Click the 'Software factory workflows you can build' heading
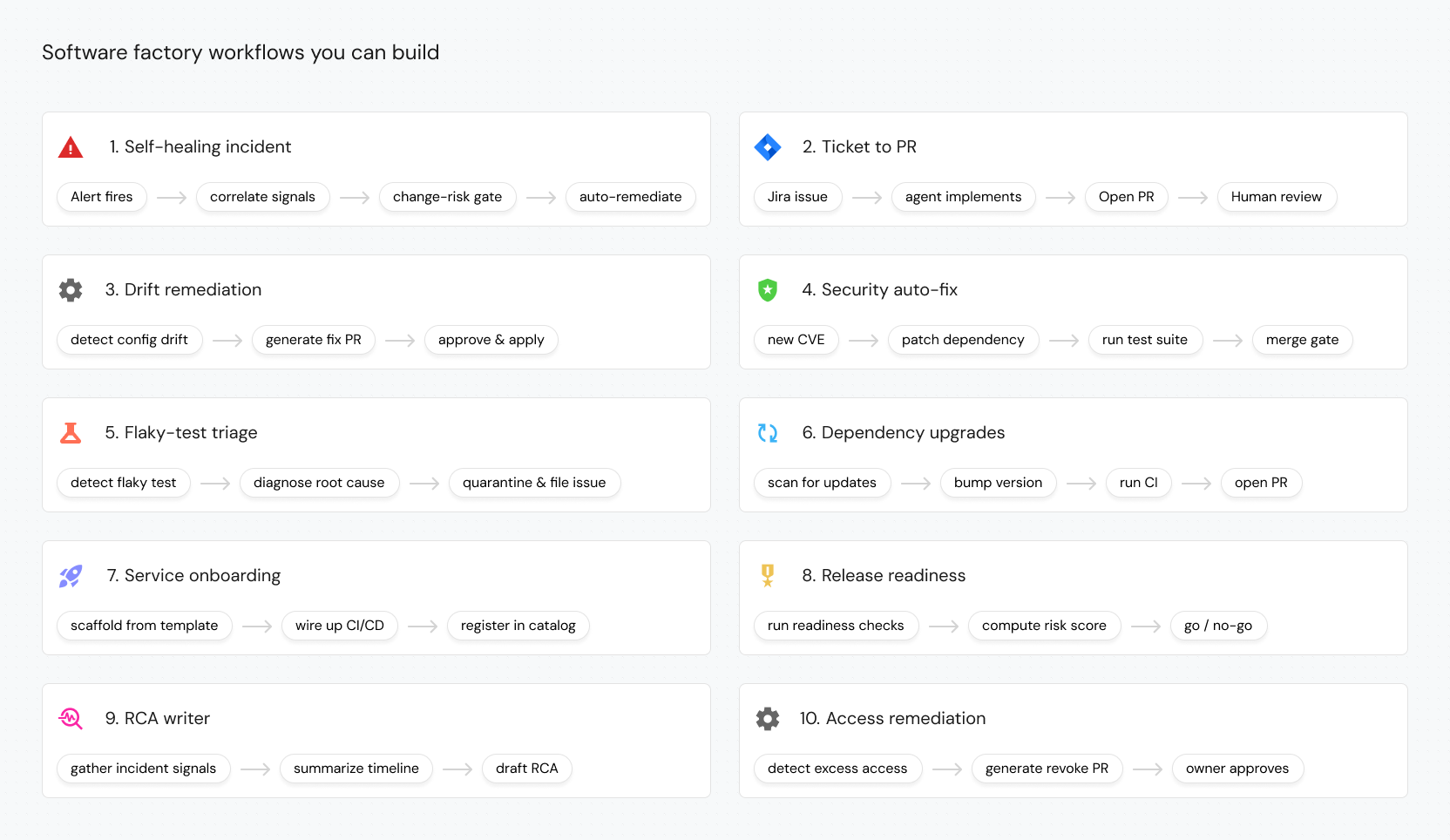Viewport: 1450px width, 840px height. click(x=241, y=52)
